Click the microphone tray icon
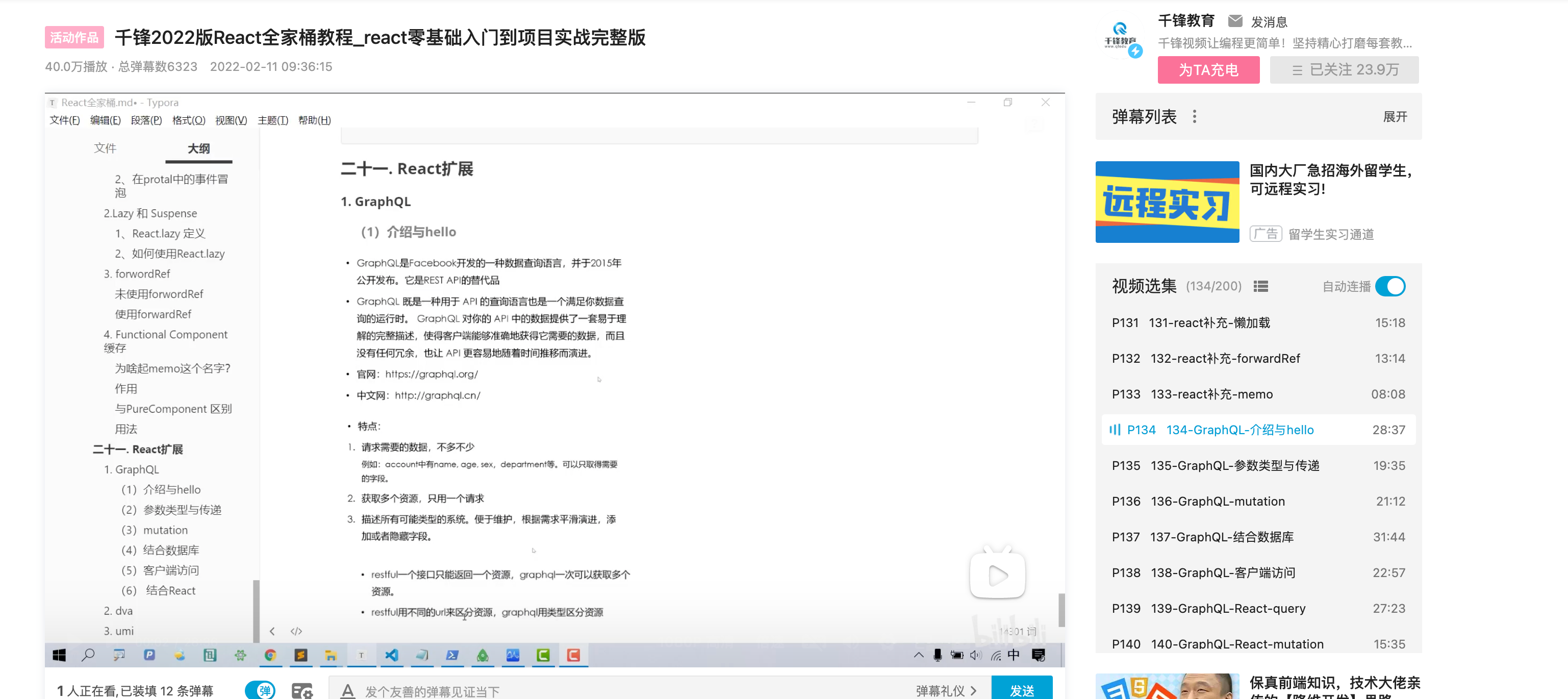The image size is (1568, 699). [938, 655]
